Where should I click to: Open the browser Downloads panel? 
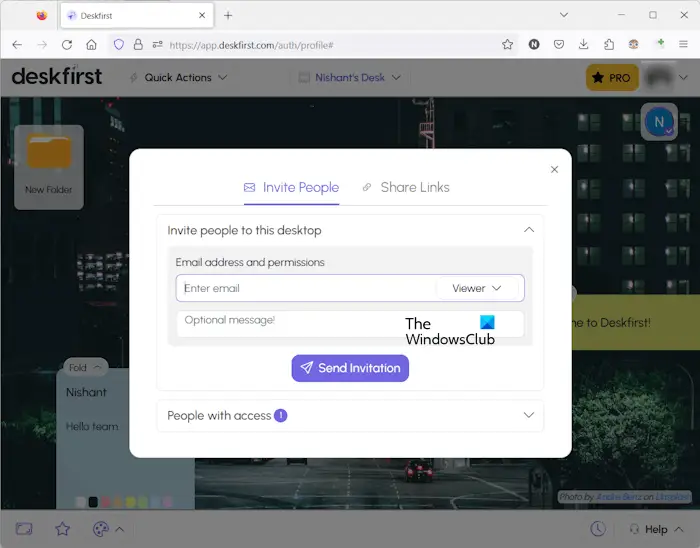(x=583, y=44)
